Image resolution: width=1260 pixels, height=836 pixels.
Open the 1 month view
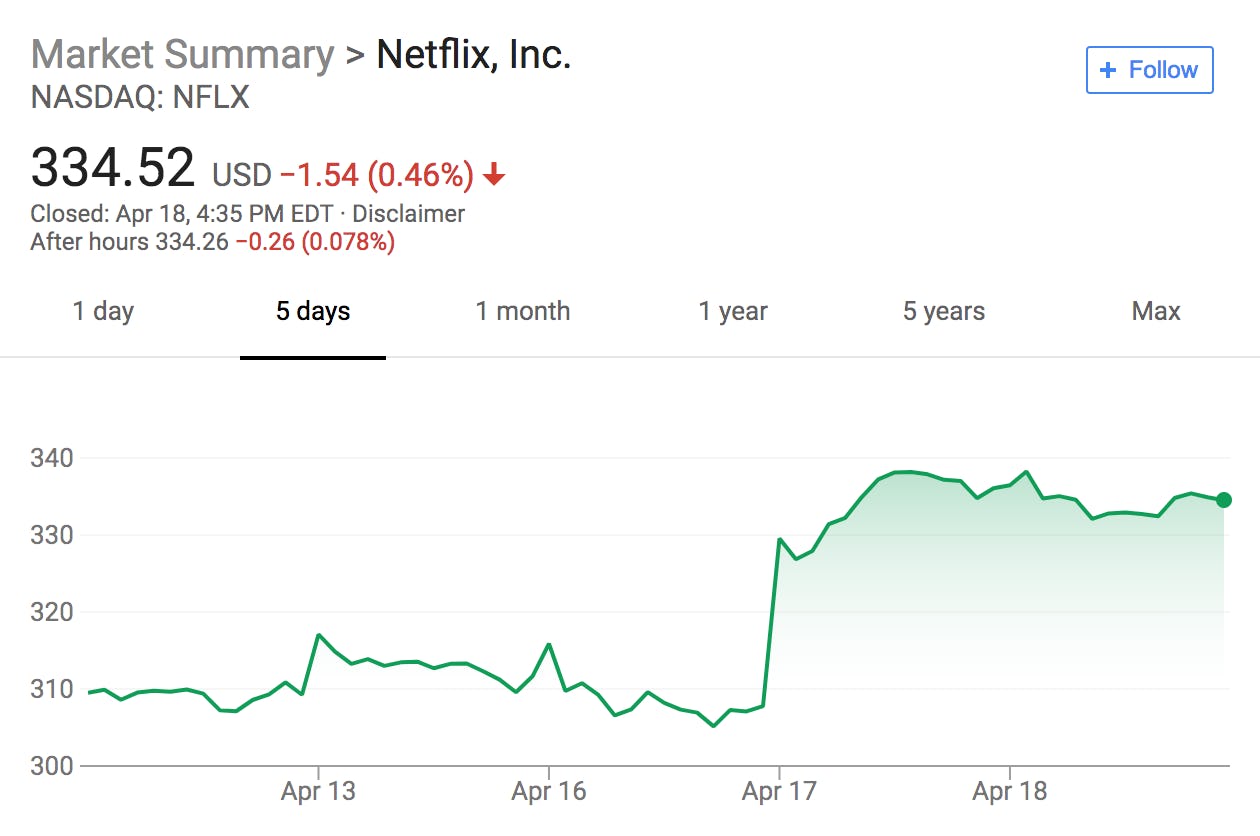pyautogui.click(x=523, y=311)
